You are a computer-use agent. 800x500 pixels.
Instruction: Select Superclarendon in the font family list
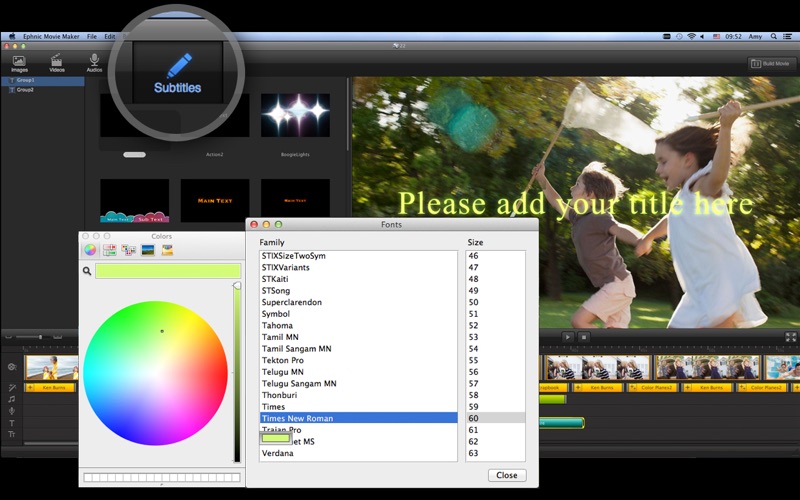tap(359, 302)
